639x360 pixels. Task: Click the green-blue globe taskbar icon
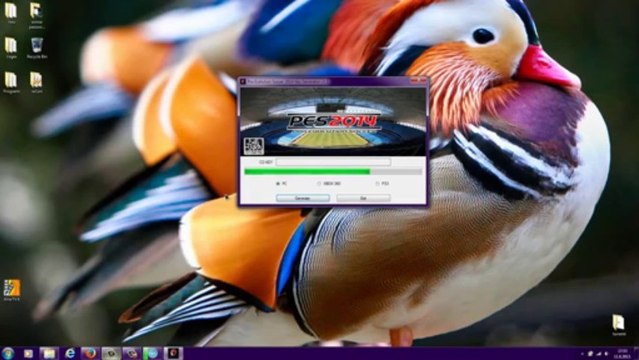(152, 353)
